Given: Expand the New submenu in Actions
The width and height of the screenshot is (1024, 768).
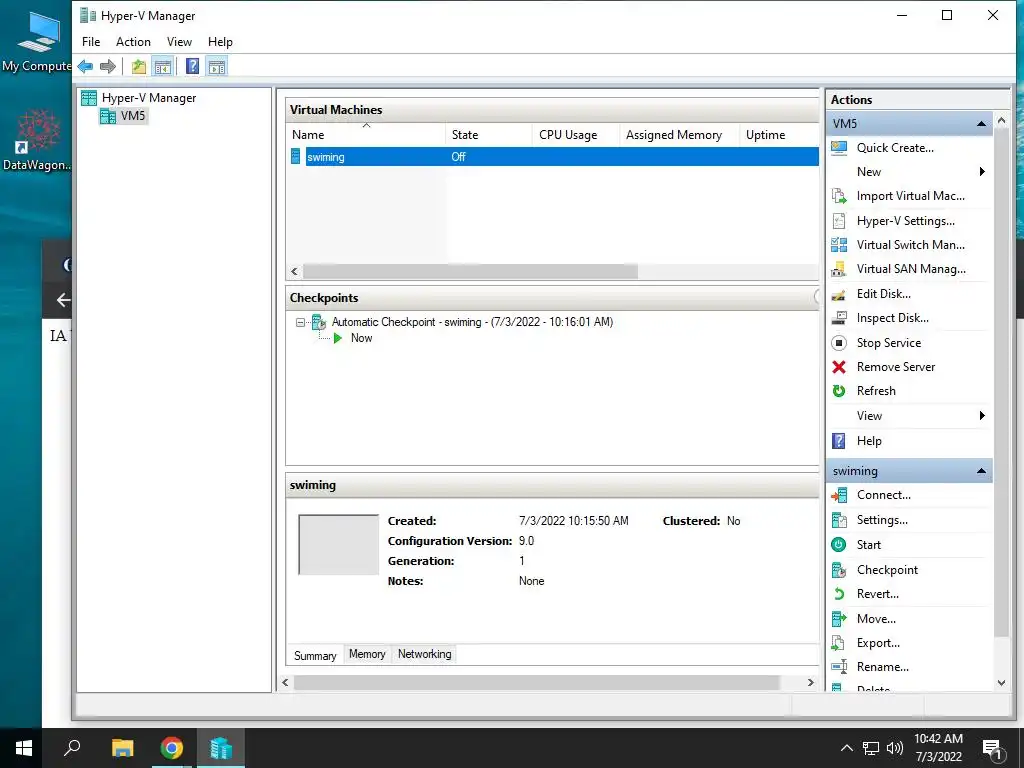Looking at the screenshot, I should point(982,172).
